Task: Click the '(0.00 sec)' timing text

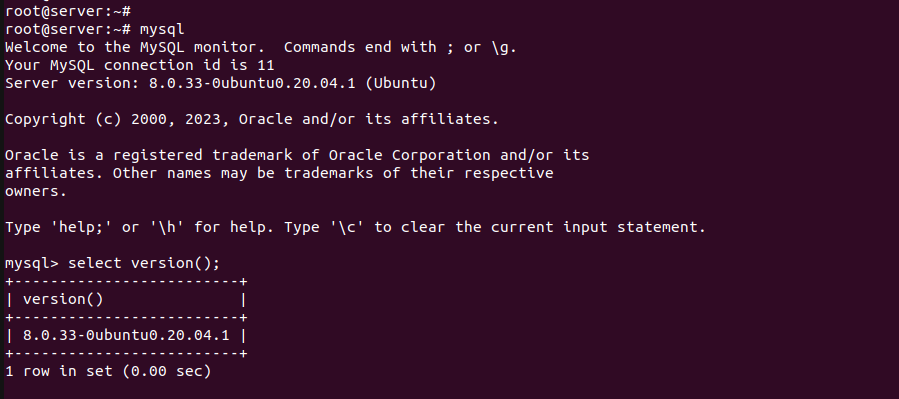Action: click(x=167, y=371)
